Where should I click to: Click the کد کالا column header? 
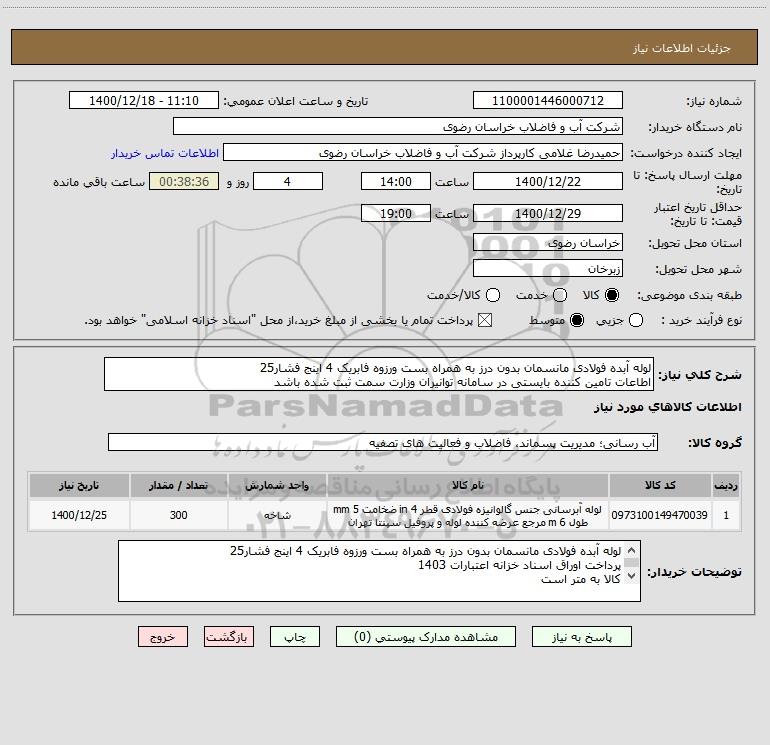point(660,485)
